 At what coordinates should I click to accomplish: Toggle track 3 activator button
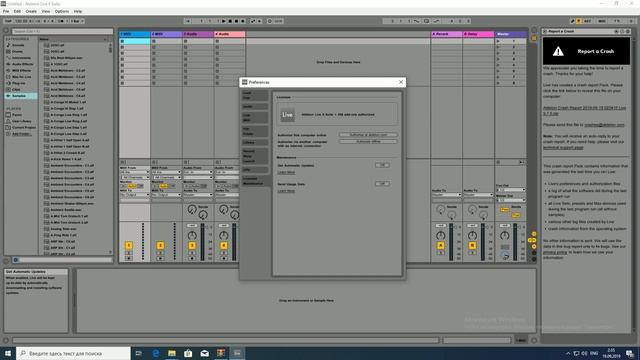192,245
